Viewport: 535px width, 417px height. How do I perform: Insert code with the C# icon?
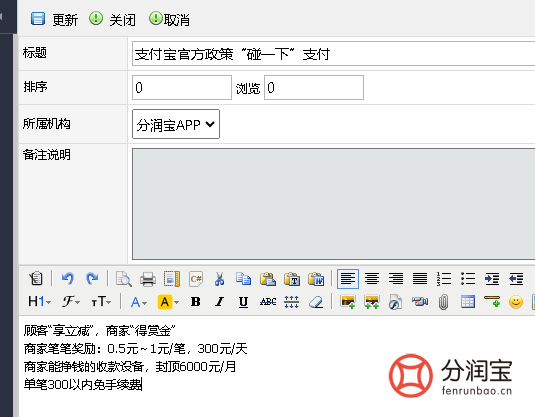tap(196, 278)
